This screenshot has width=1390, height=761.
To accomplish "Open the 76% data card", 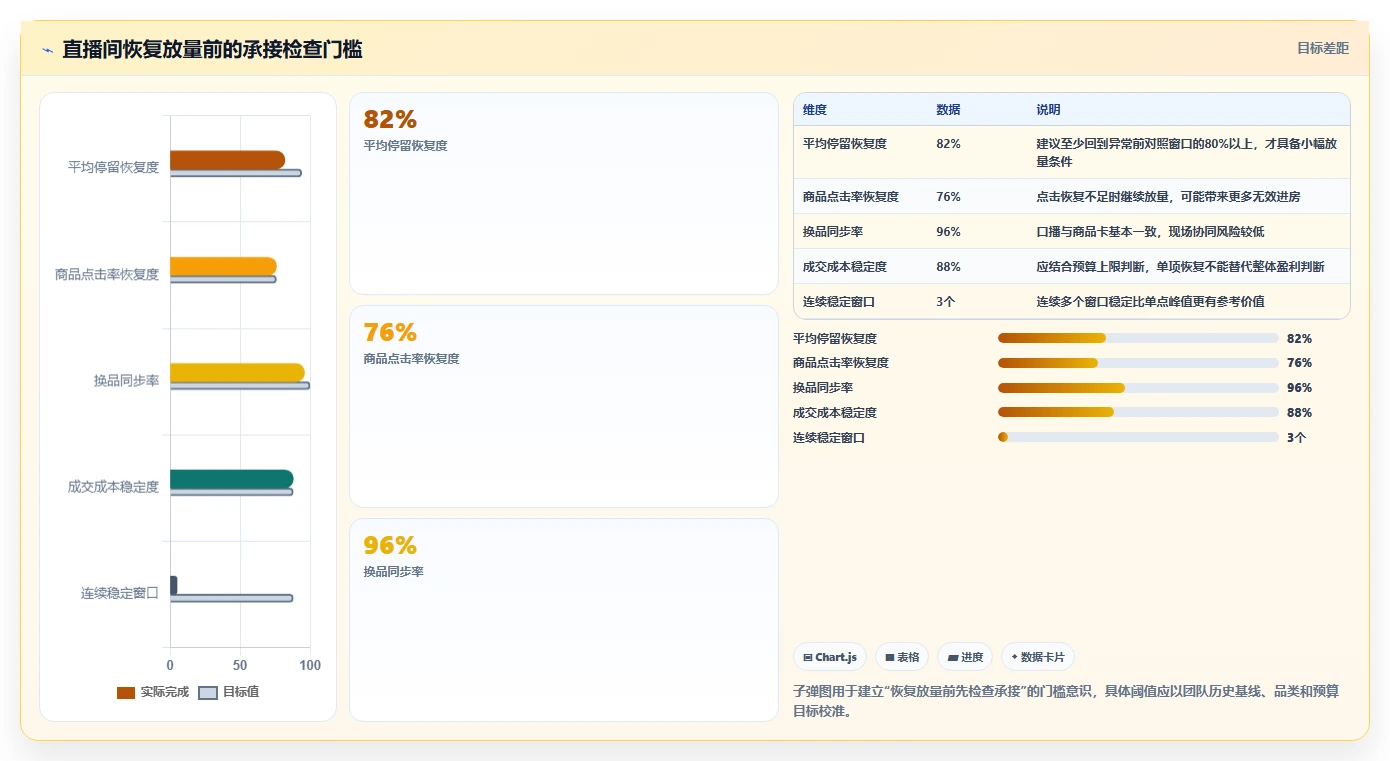I will point(564,406).
